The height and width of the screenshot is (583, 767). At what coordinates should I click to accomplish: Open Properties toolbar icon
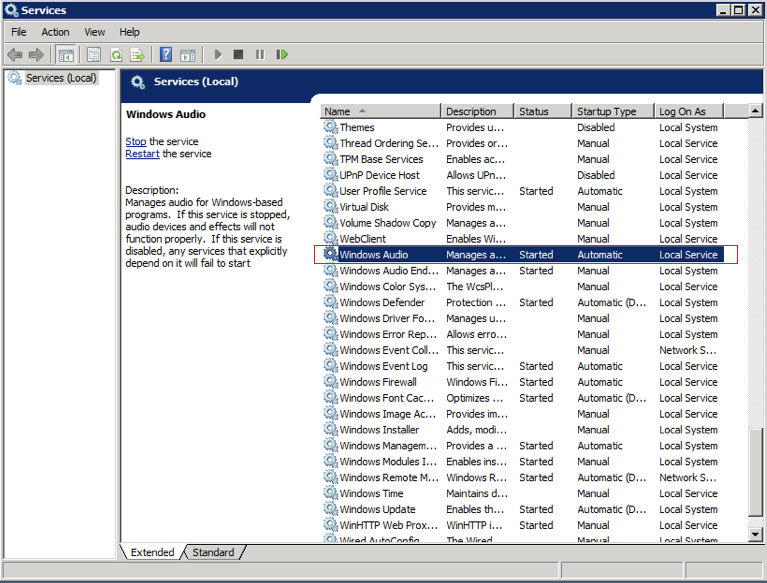click(x=93, y=54)
